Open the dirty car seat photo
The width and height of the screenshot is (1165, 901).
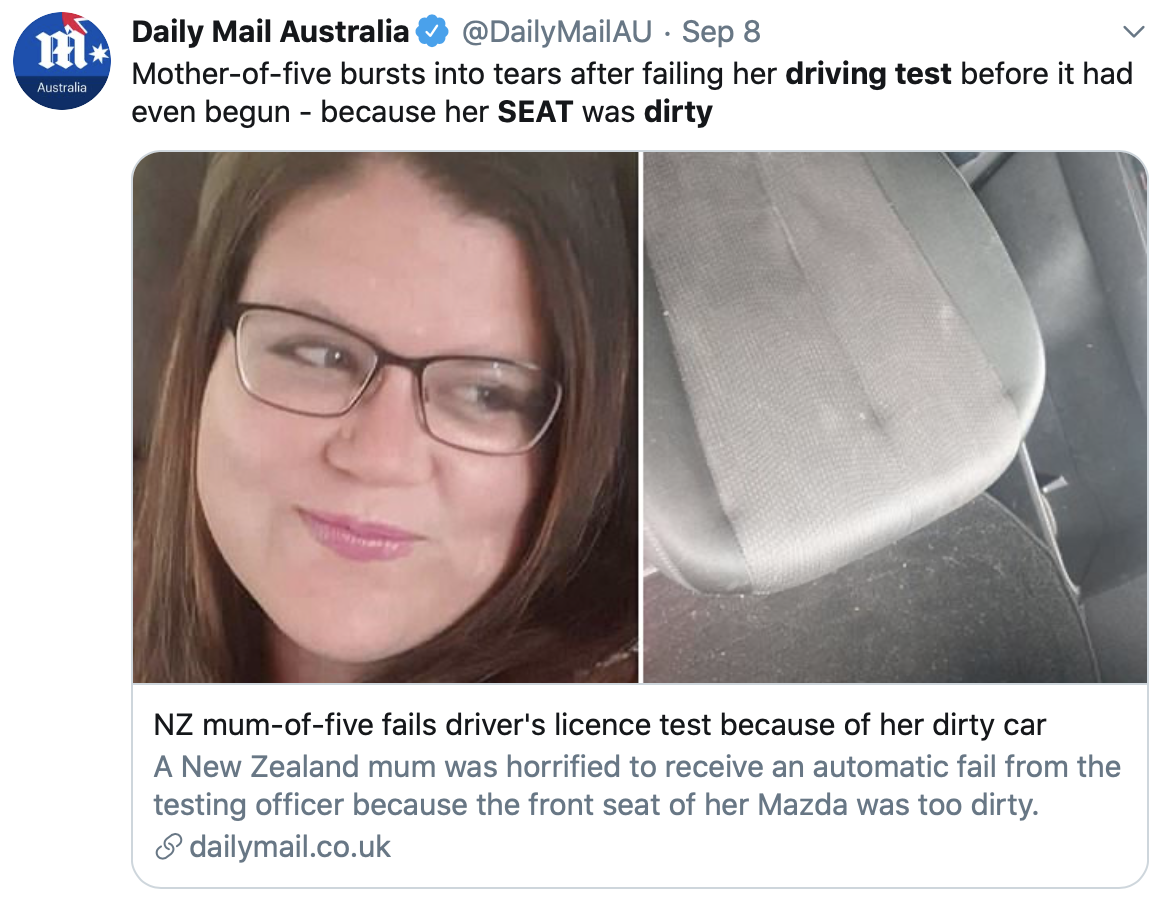[x=895, y=417]
